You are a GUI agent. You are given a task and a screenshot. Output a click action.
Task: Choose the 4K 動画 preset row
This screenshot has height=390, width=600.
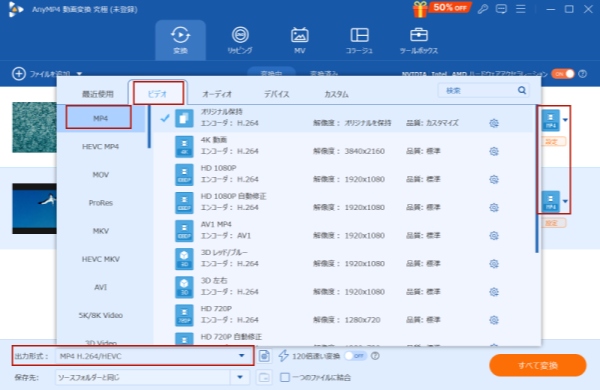coord(344,146)
